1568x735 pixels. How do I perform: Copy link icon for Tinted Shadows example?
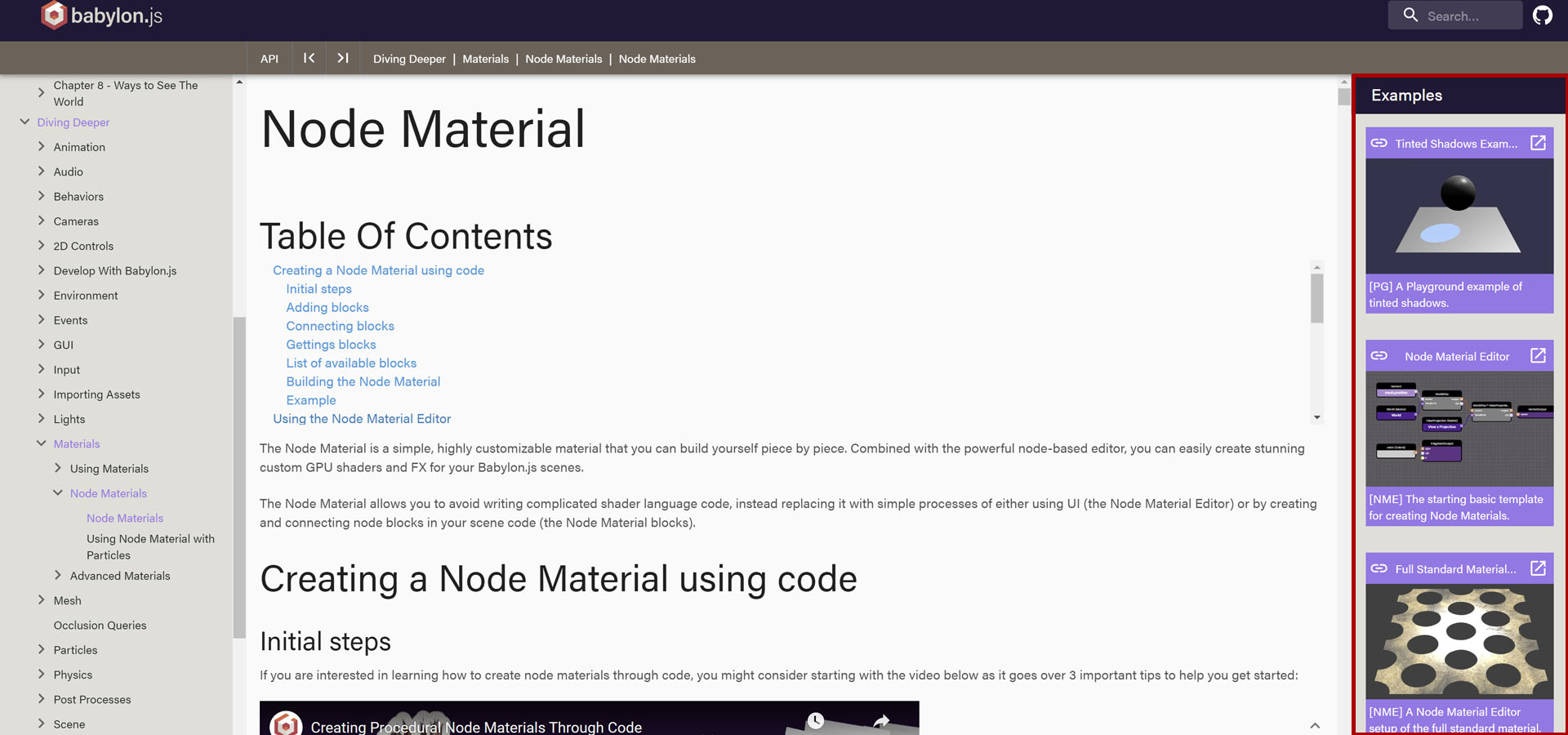click(1379, 143)
